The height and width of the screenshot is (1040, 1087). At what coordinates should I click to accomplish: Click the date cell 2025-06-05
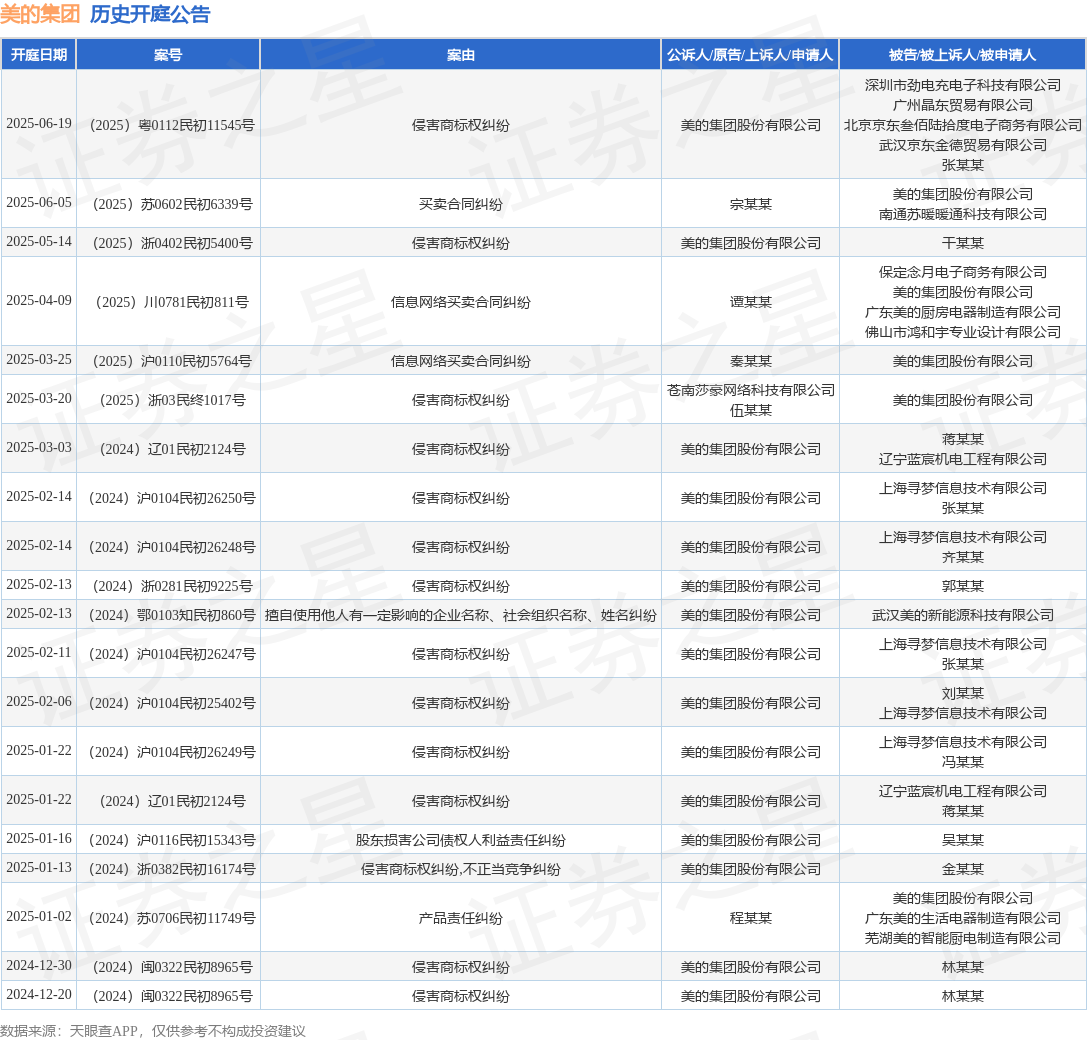[x=39, y=202]
